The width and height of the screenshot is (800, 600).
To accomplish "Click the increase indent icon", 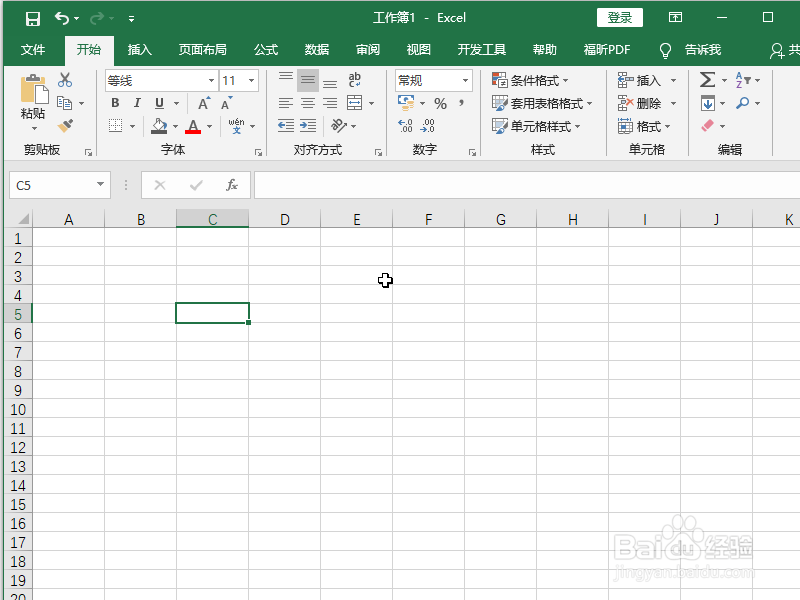I will (308, 126).
